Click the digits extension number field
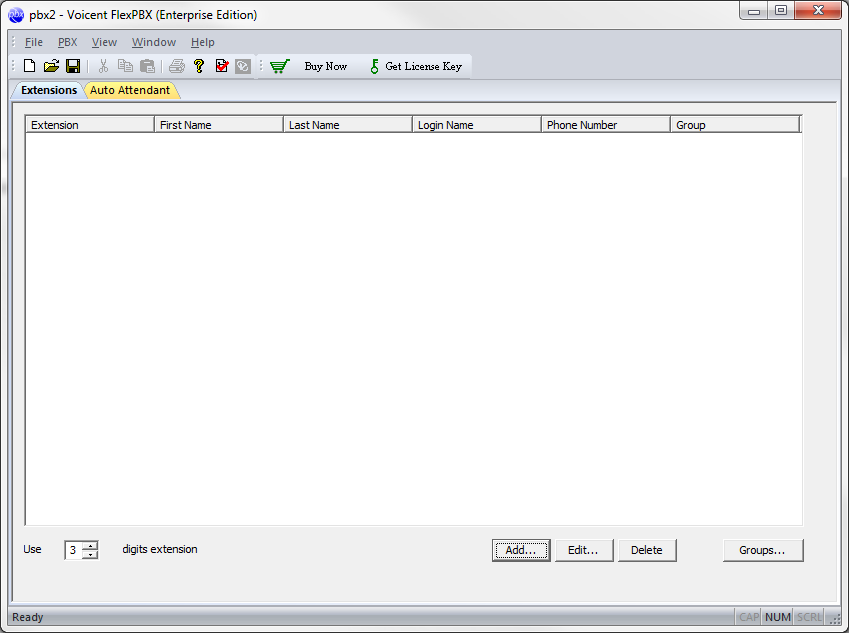The width and height of the screenshot is (849, 633). click(73, 550)
